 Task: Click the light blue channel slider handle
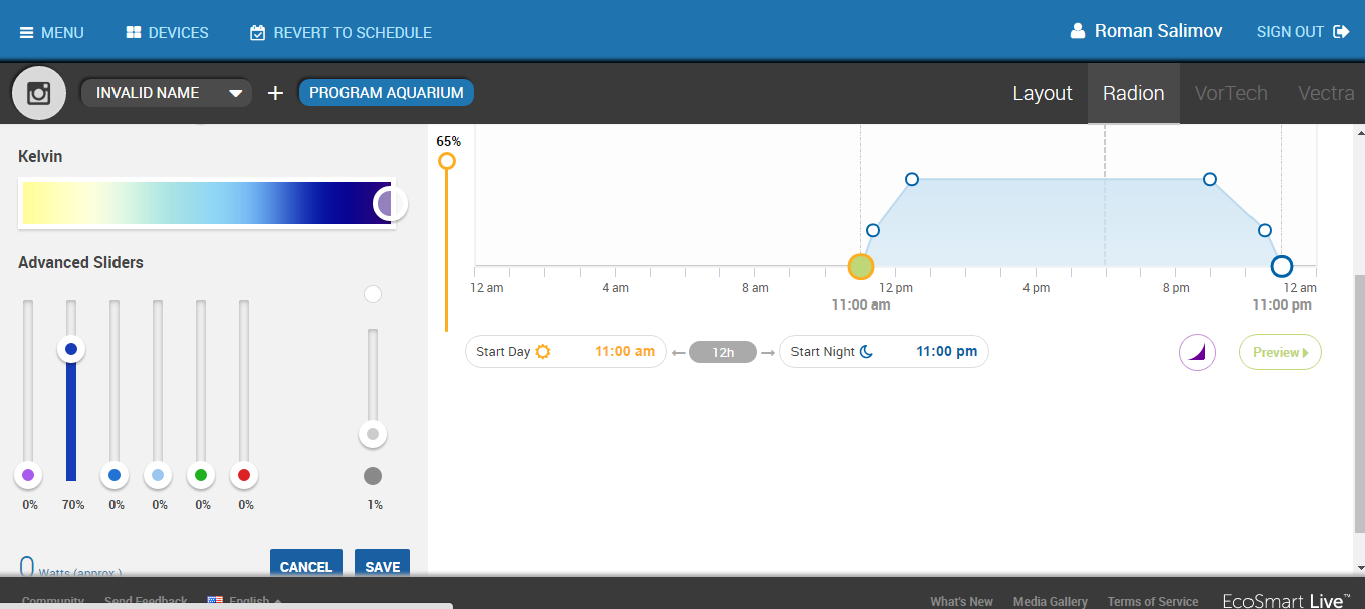[158, 475]
